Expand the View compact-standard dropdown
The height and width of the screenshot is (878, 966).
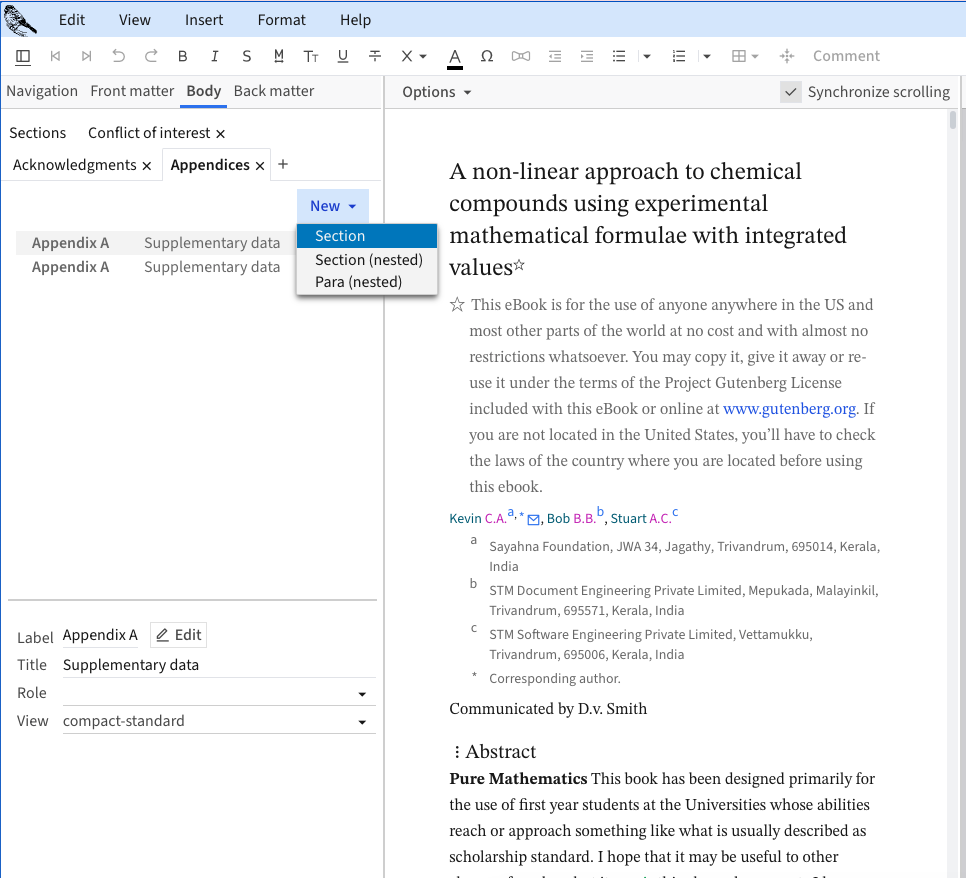pyautogui.click(x=361, y=722)
